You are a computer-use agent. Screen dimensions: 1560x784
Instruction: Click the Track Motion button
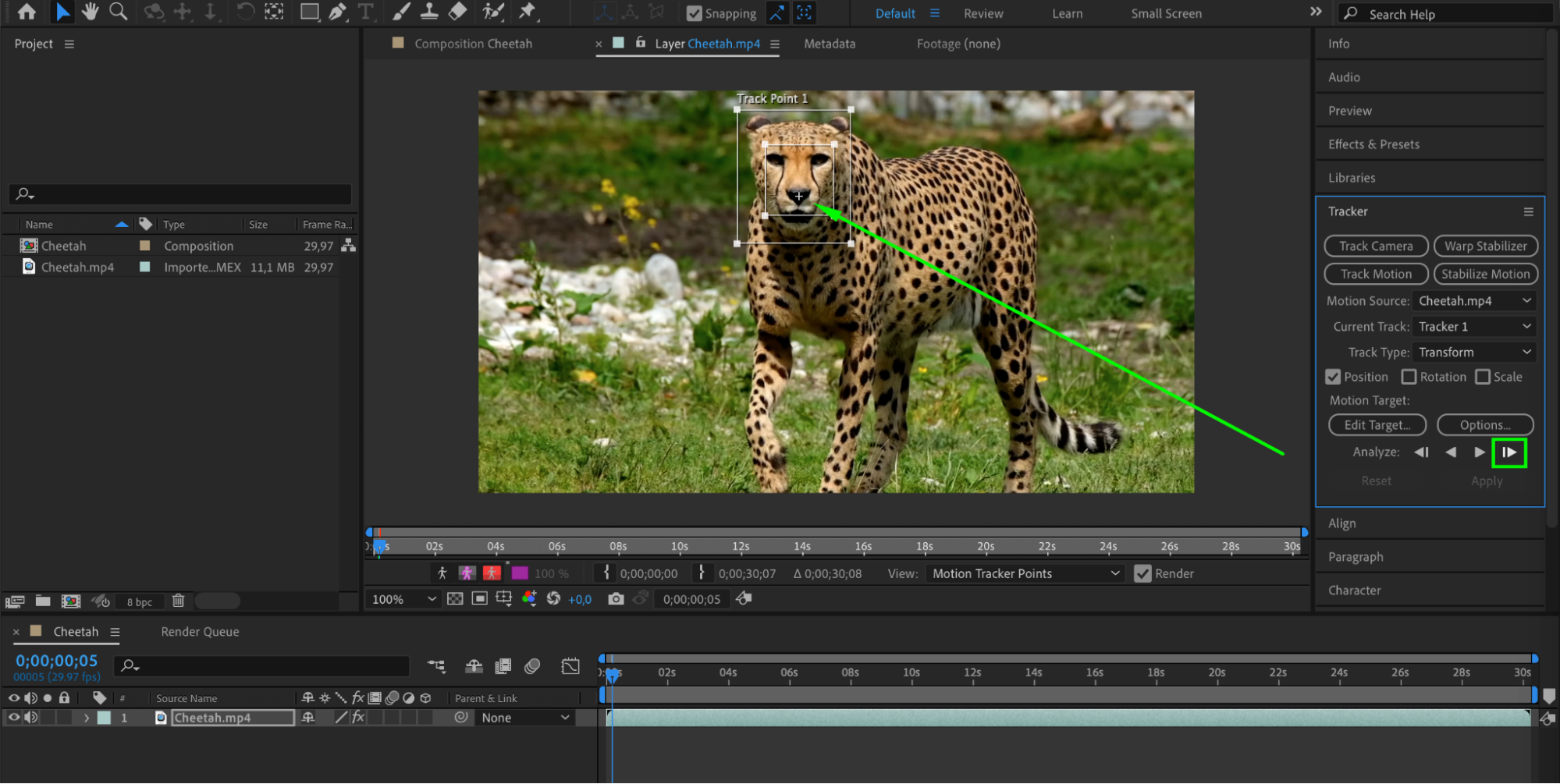point(1376,274)
